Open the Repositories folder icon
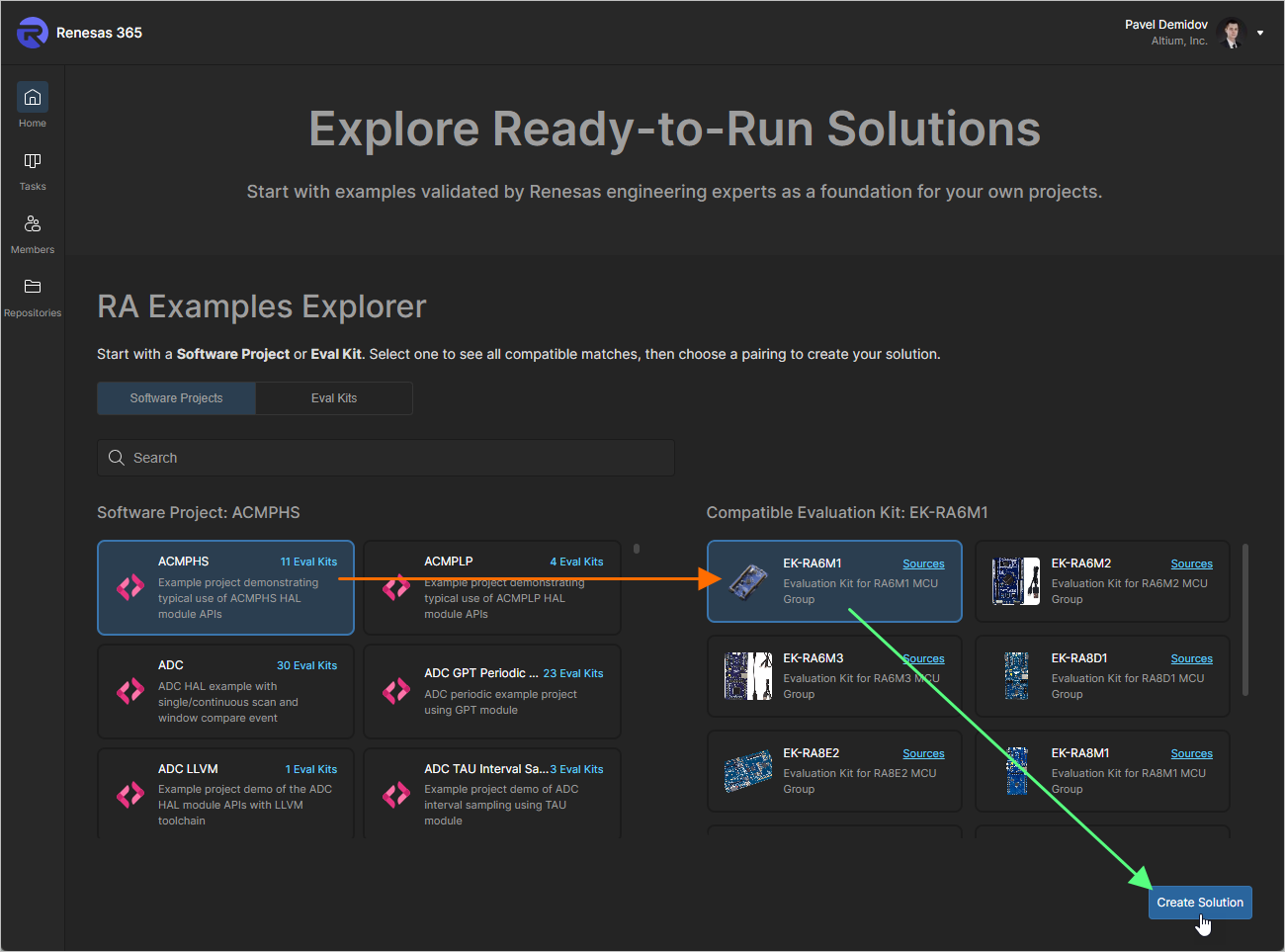 33,287
